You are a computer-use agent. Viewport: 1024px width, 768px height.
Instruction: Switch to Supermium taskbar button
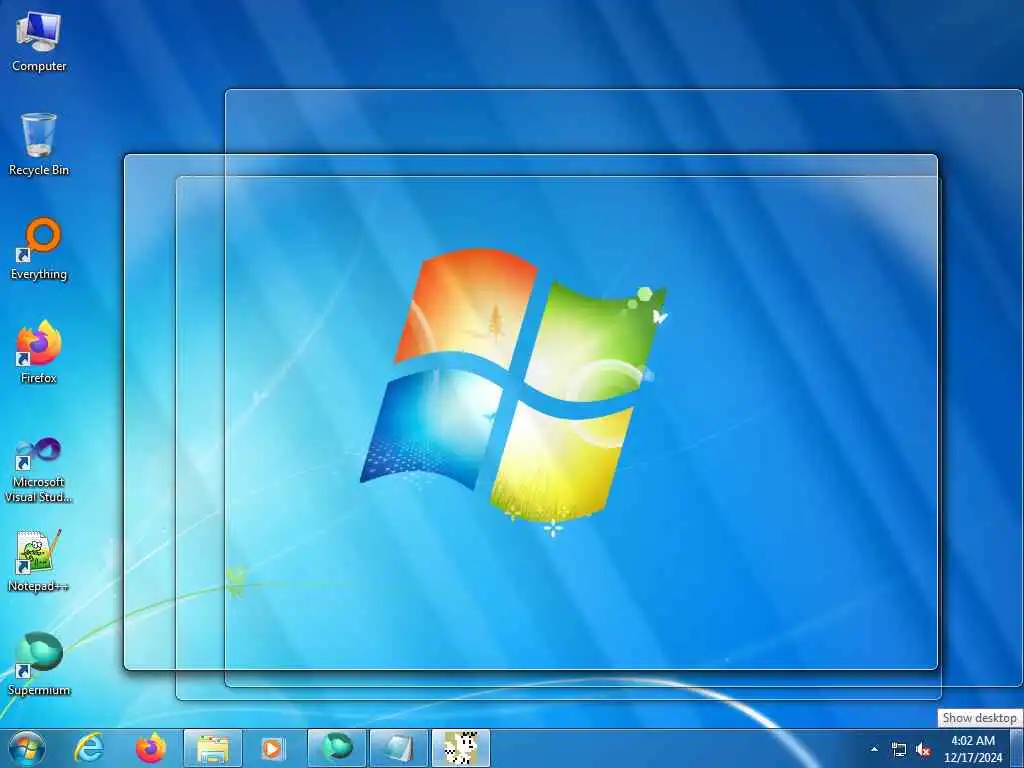coord(337,748)
